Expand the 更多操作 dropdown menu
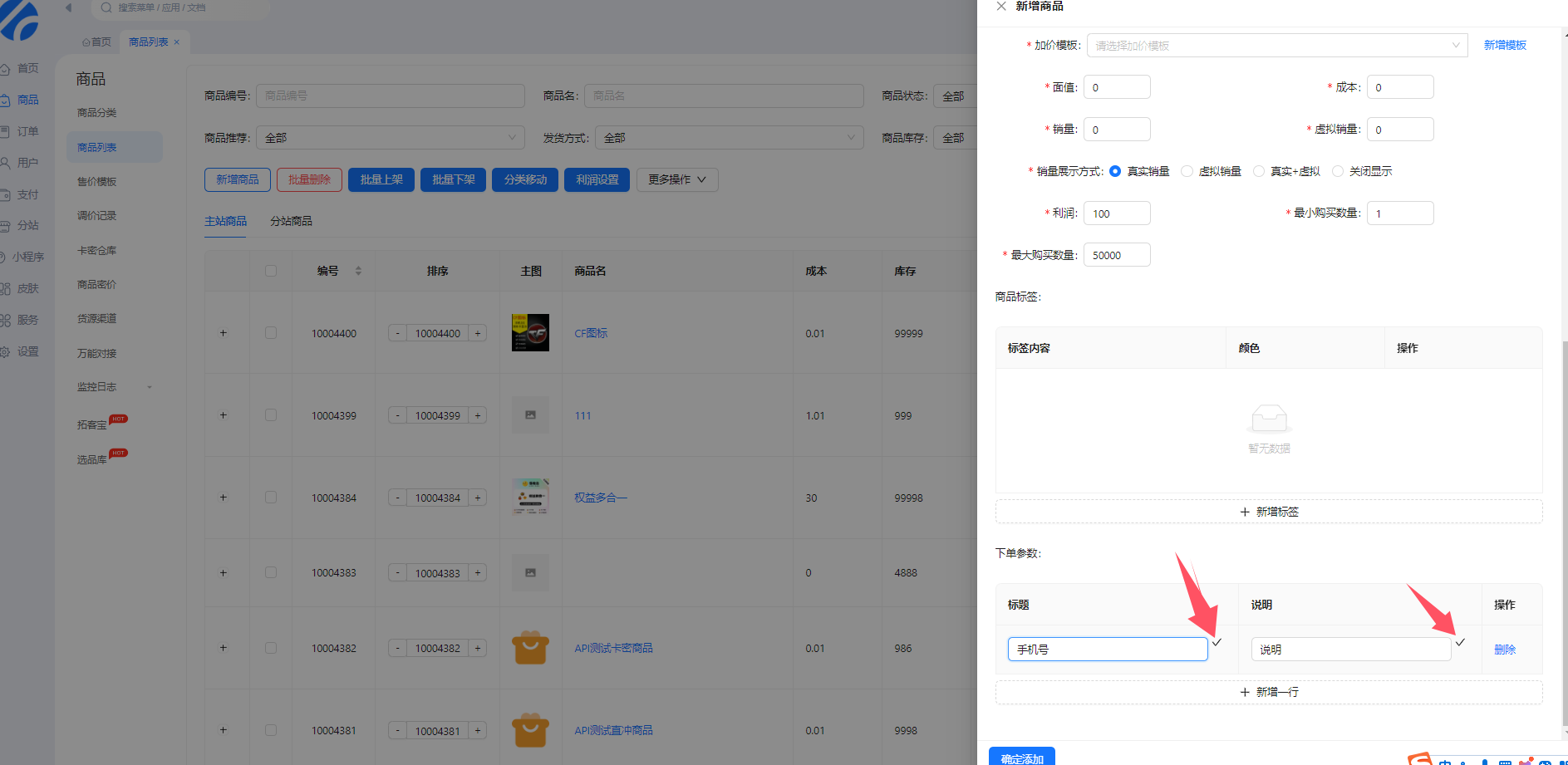The image size is (1568, 765). point(676,180)
